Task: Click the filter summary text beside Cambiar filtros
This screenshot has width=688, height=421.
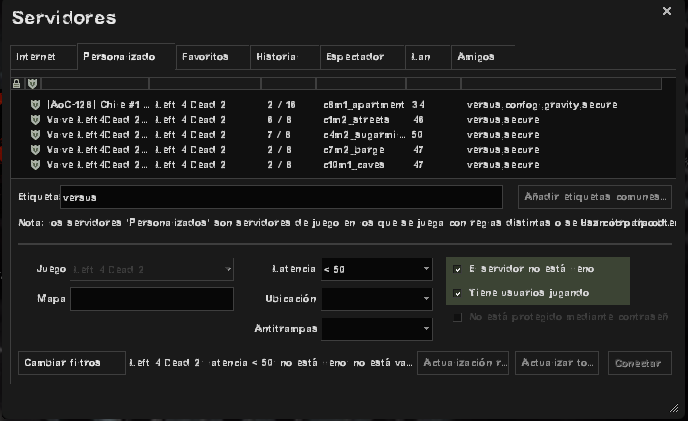Action: click(271, 363)
